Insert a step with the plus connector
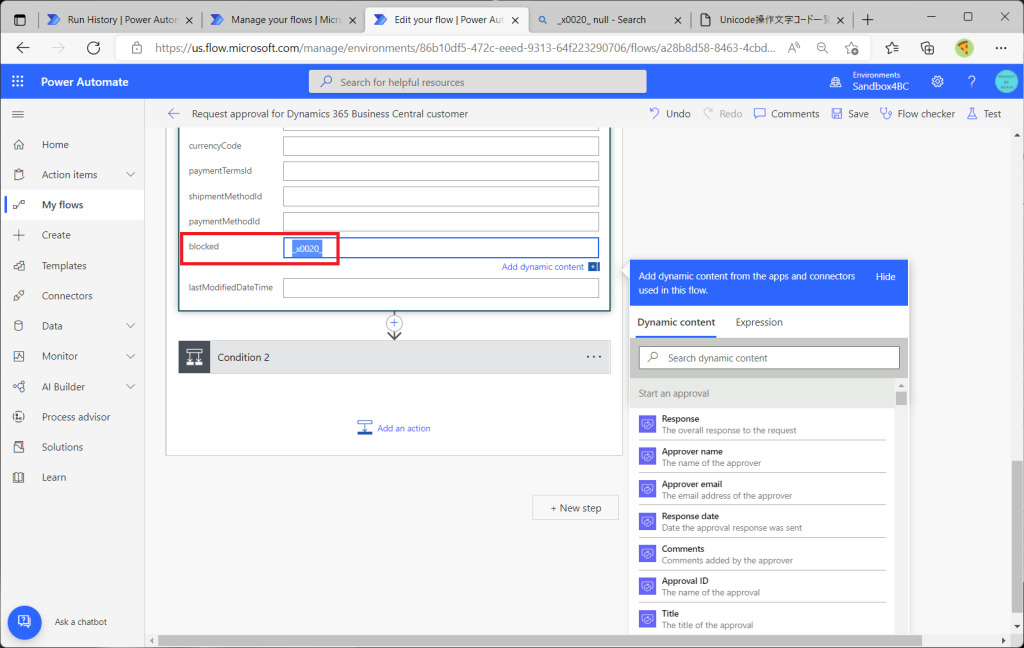 coord(394,323)
